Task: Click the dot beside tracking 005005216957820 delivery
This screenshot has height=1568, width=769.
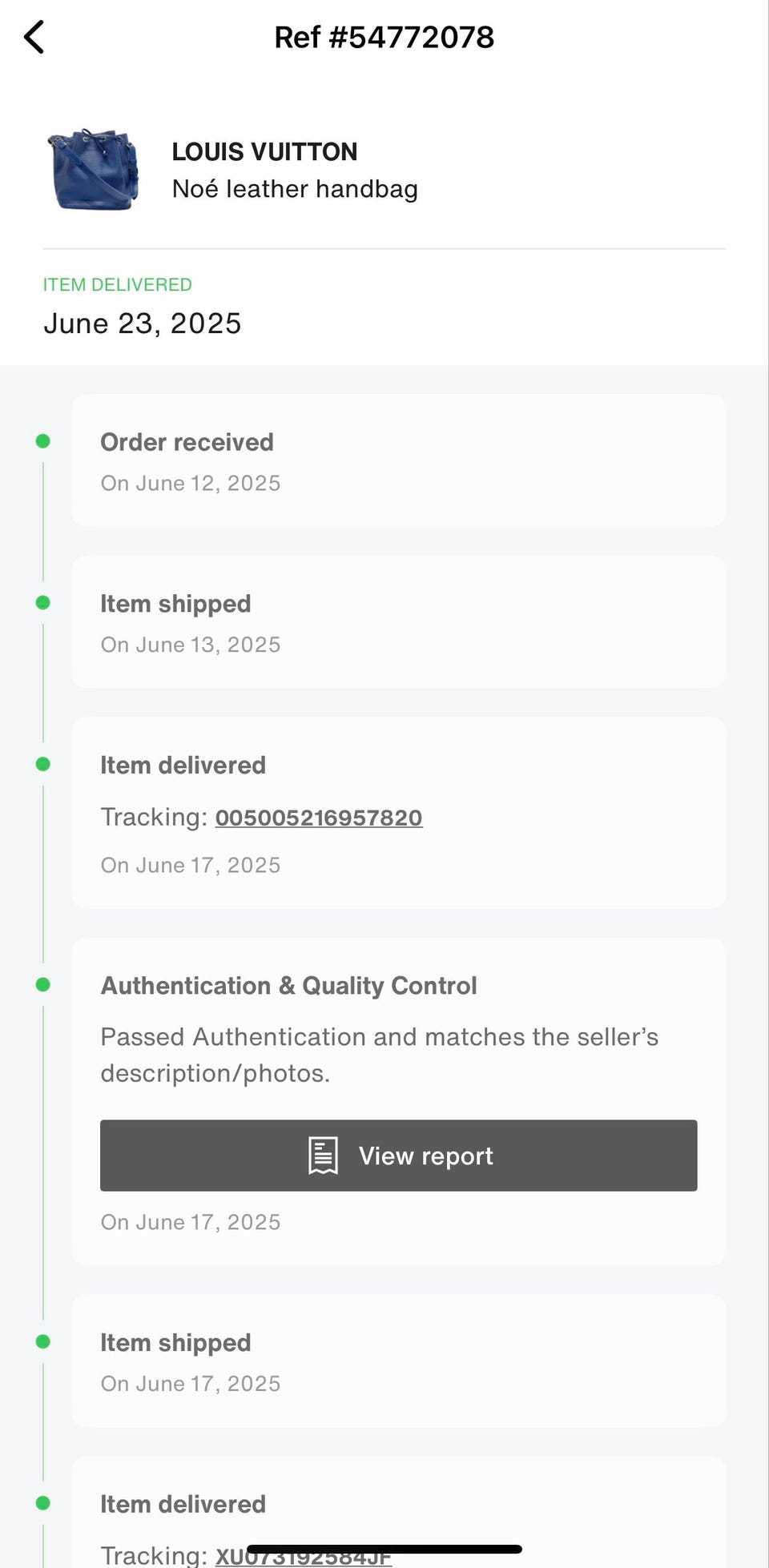Action: (43, 765)
